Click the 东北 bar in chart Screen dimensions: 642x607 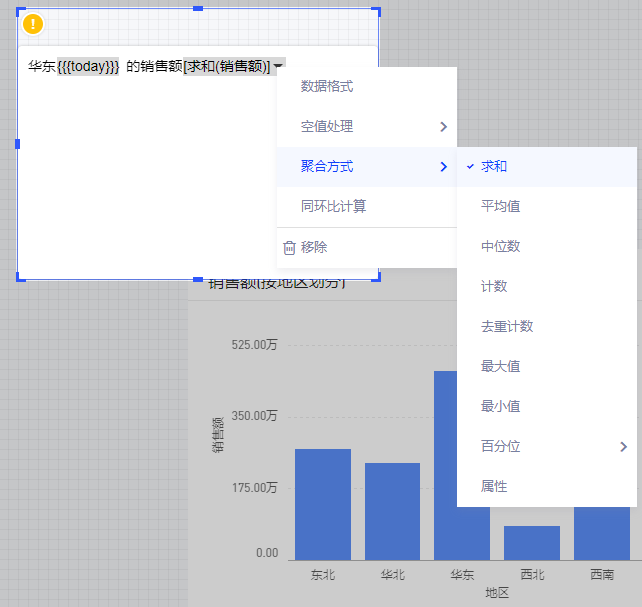tap(323, 505)
